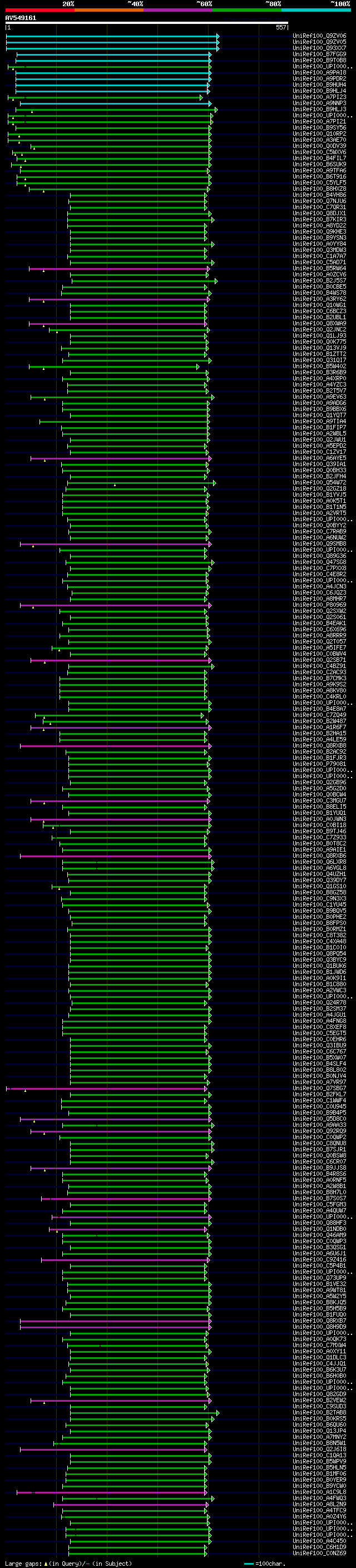Click the UniRef100_A8L2N9 entry
Image resolution: width=356 pixels, height=1568 pixels.
pyautogui.click(x=319, y=1504)
